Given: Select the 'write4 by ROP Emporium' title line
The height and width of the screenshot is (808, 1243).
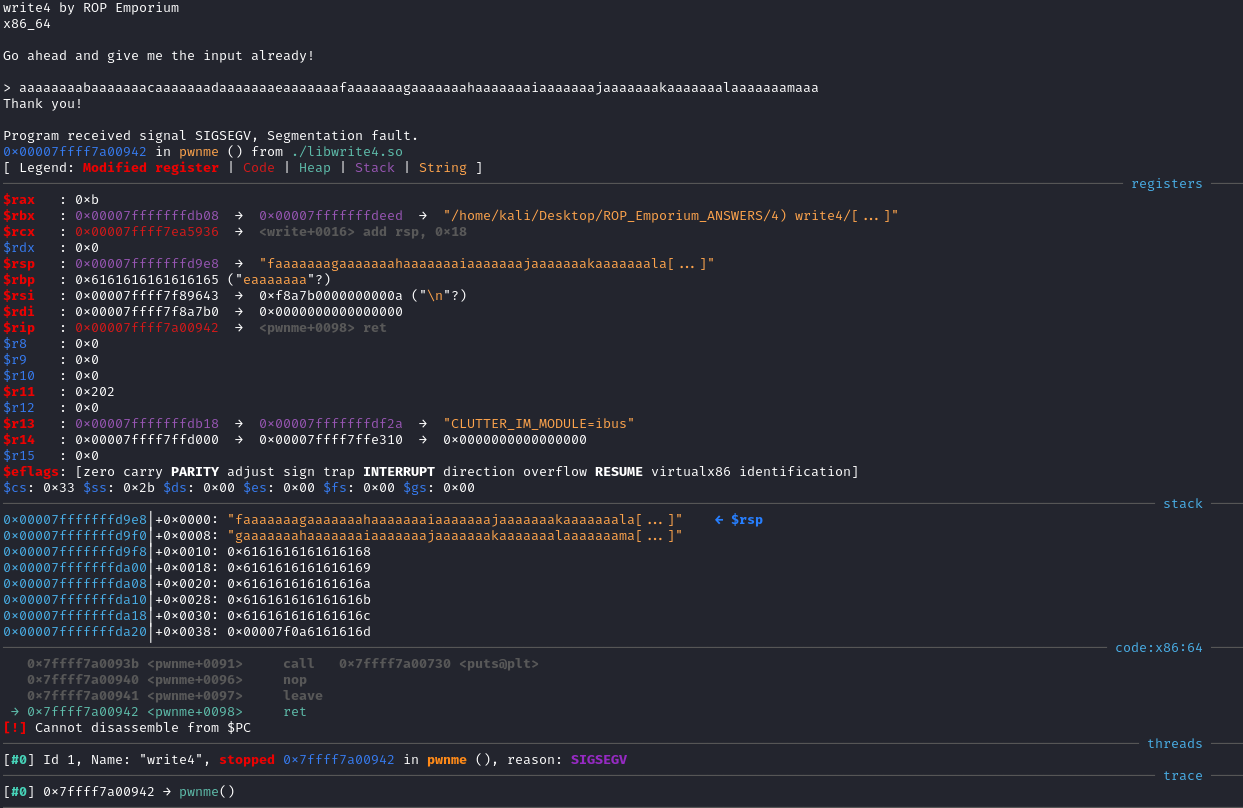Looking at the screenshot, I should click(x=91, y=8).
